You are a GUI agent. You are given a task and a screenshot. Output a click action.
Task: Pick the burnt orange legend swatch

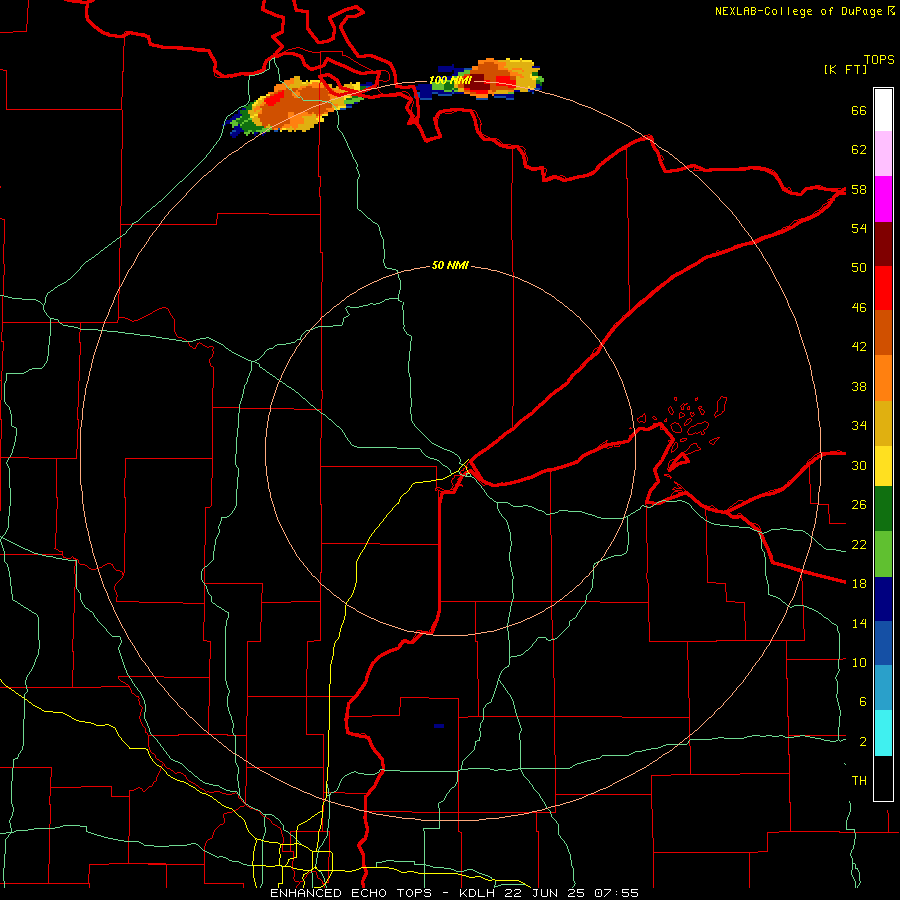[x=883, y=332]
